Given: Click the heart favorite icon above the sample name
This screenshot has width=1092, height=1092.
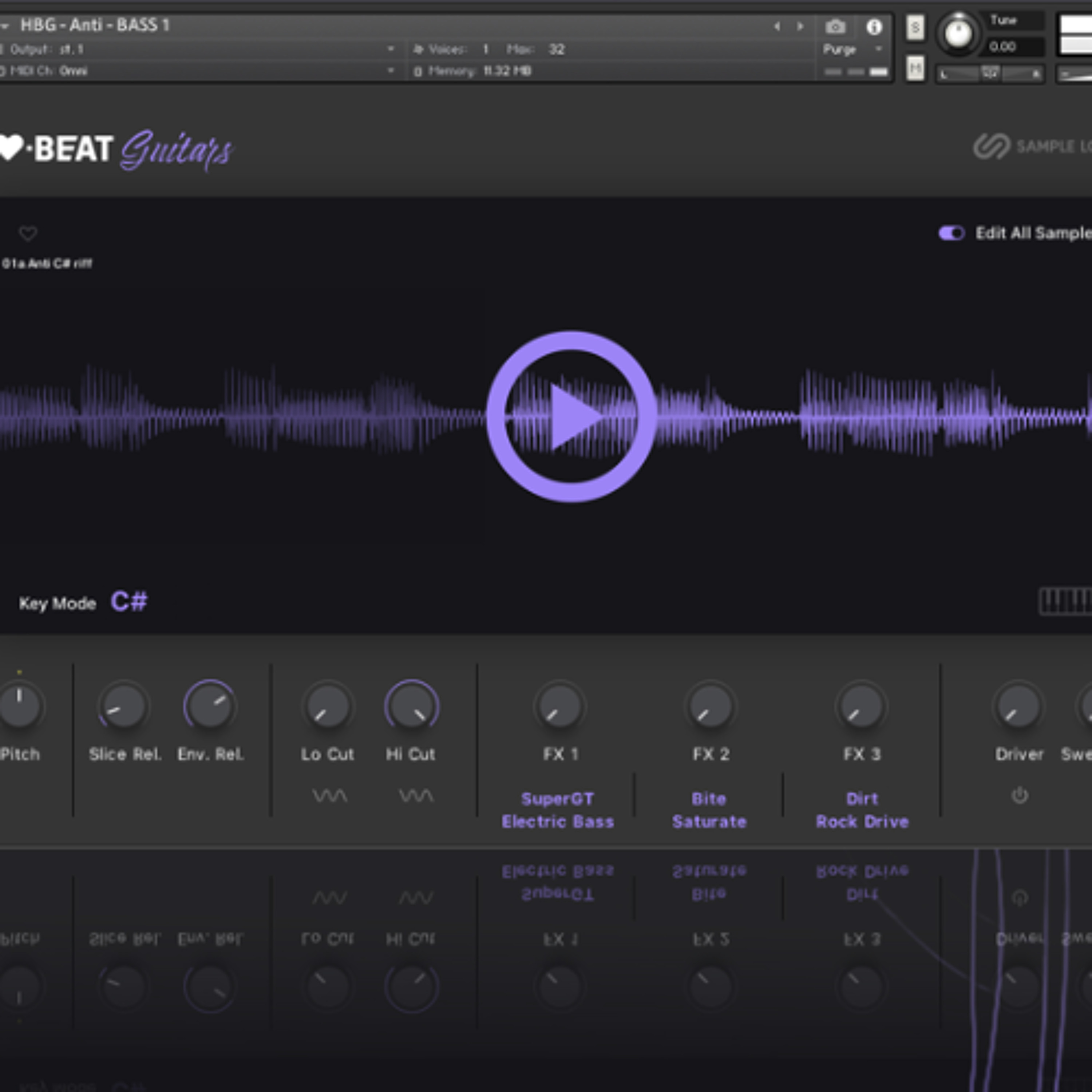Looking at the screenshot, I should (x=28, y=233).
